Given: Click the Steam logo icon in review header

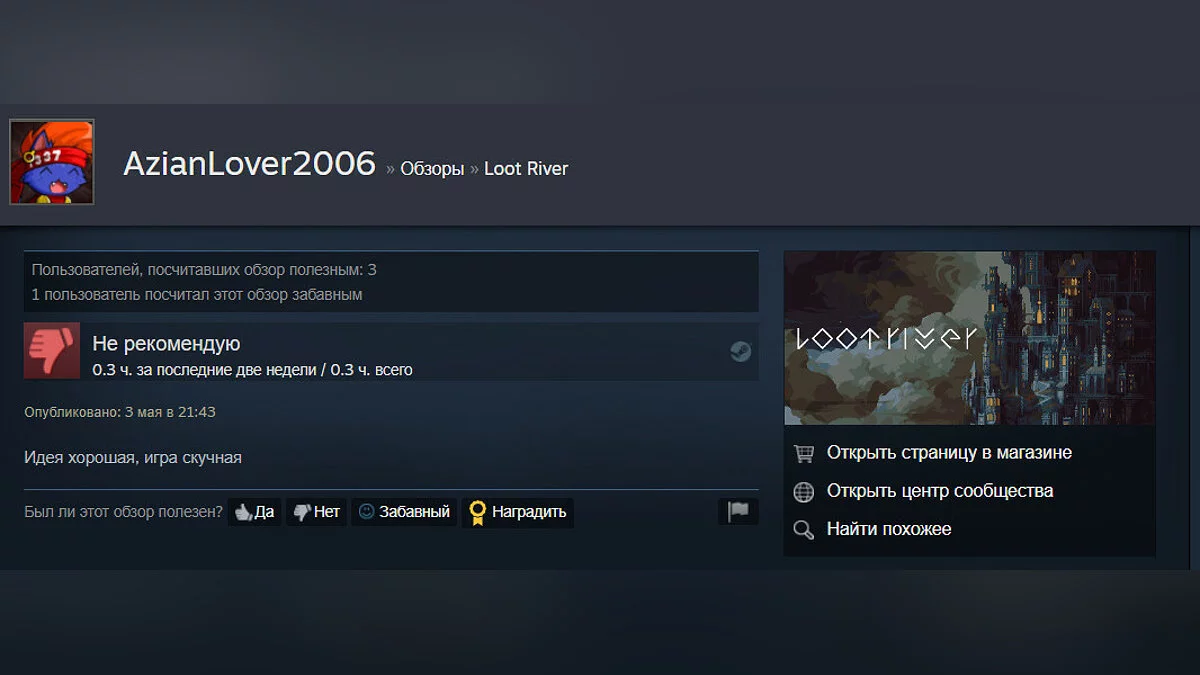Looking at the screenshot, I should point(740,351).
